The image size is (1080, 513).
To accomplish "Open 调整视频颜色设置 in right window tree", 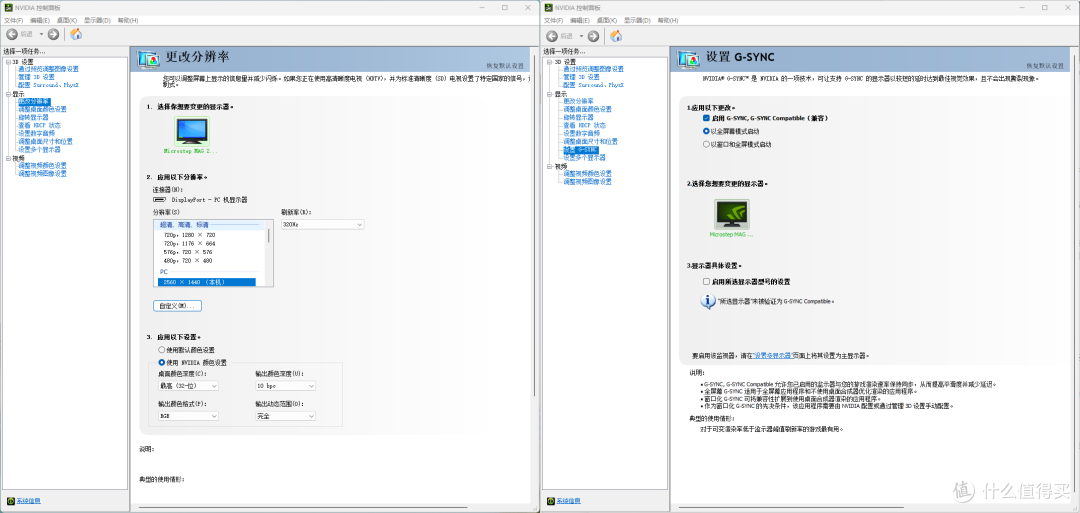I will (588, 174).
